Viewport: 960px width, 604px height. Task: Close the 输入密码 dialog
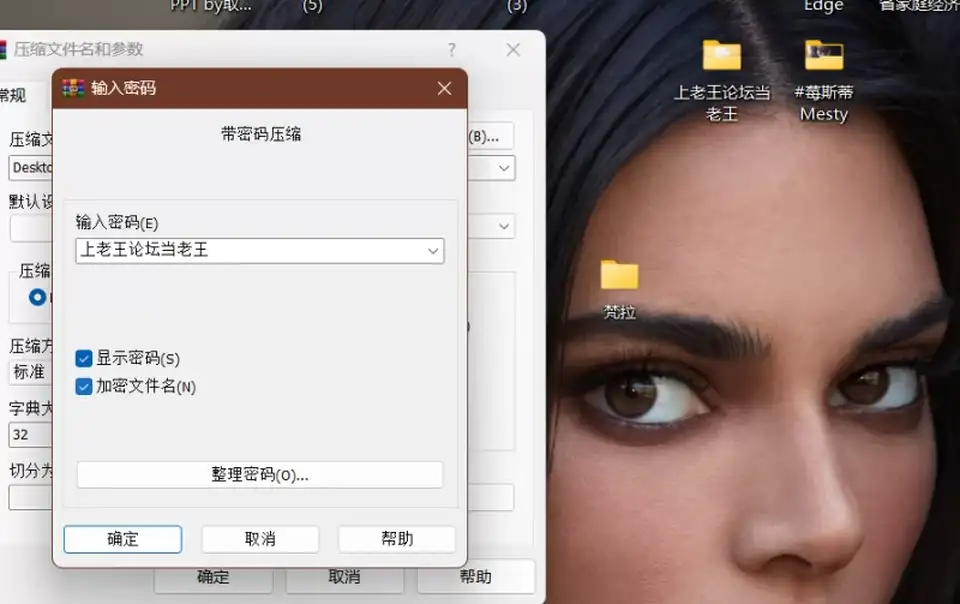pos(444,89)
